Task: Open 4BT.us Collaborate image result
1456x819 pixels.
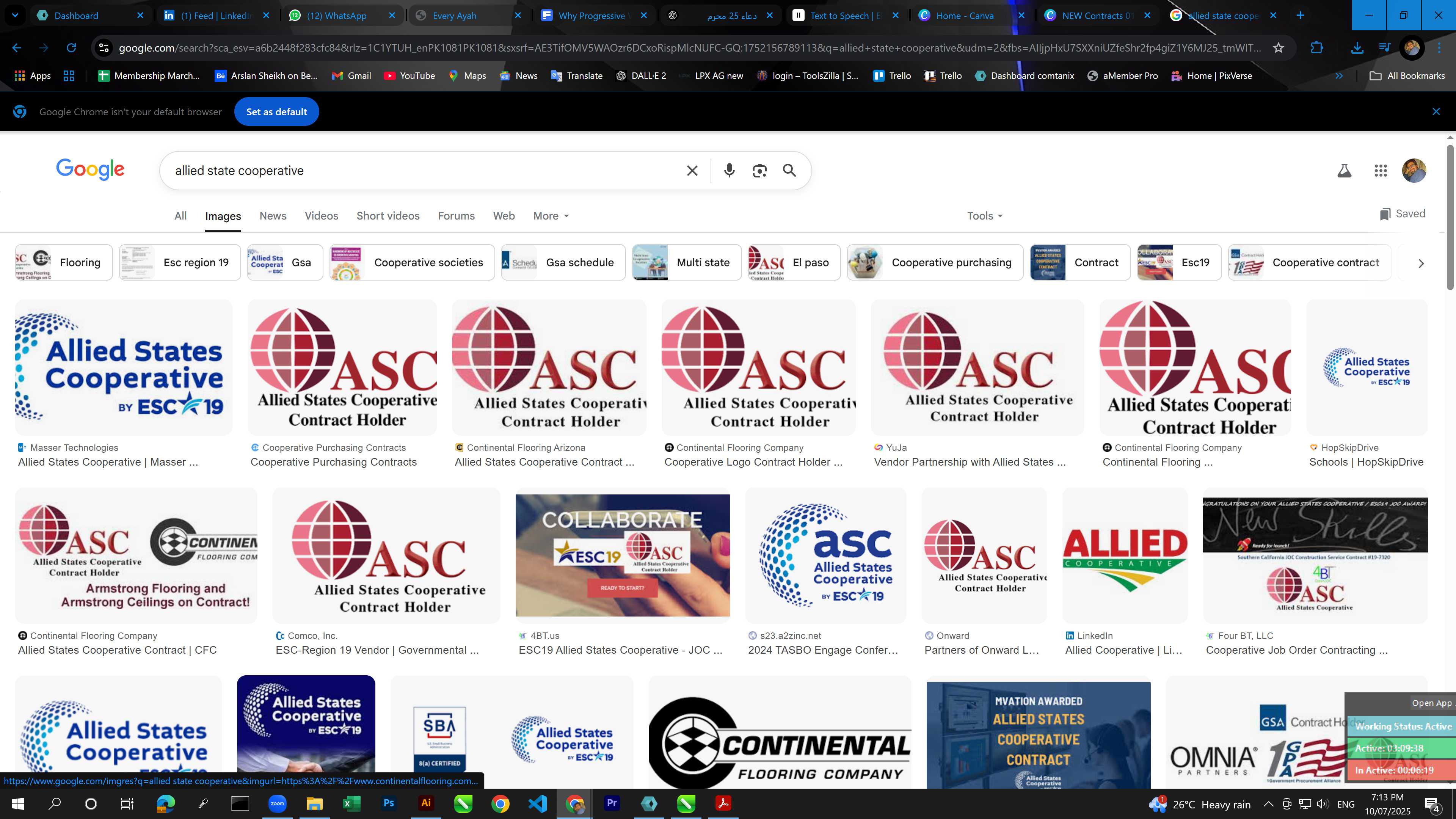Action: tap(622, 555)
